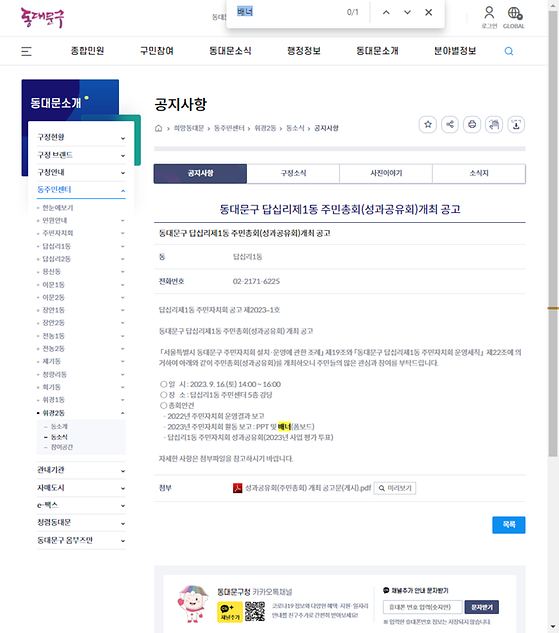Open 종합민원 in top navigation
The image size is (559, 633).
tap(87, 51)
